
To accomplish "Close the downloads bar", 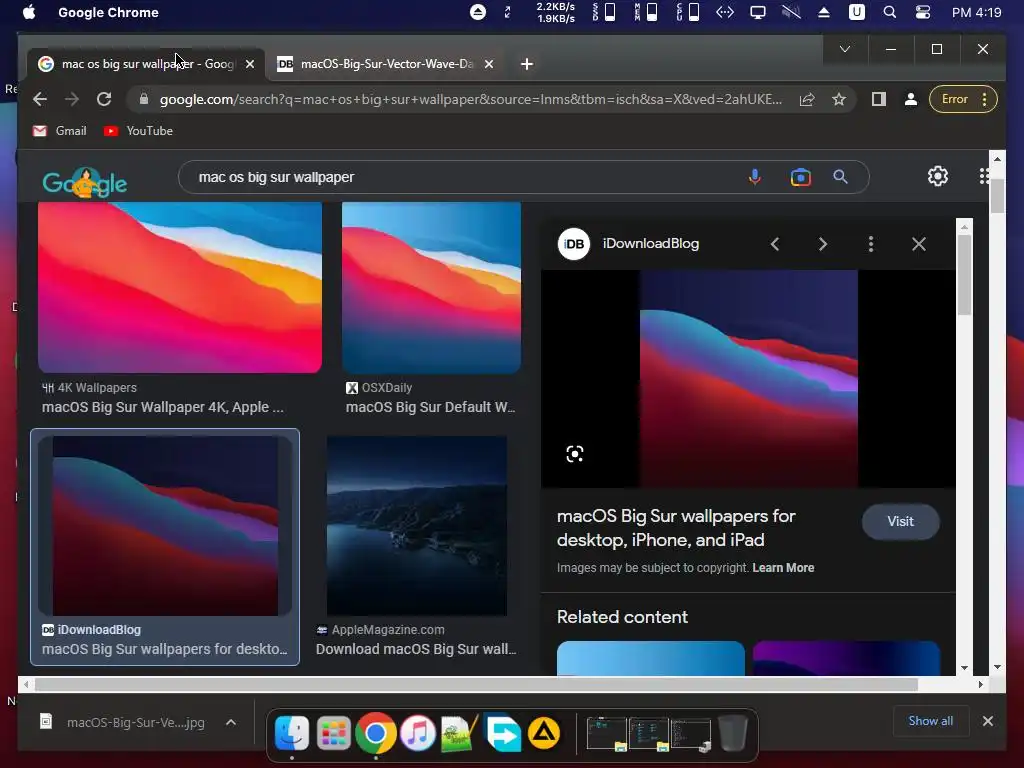I will coord(987,721).
